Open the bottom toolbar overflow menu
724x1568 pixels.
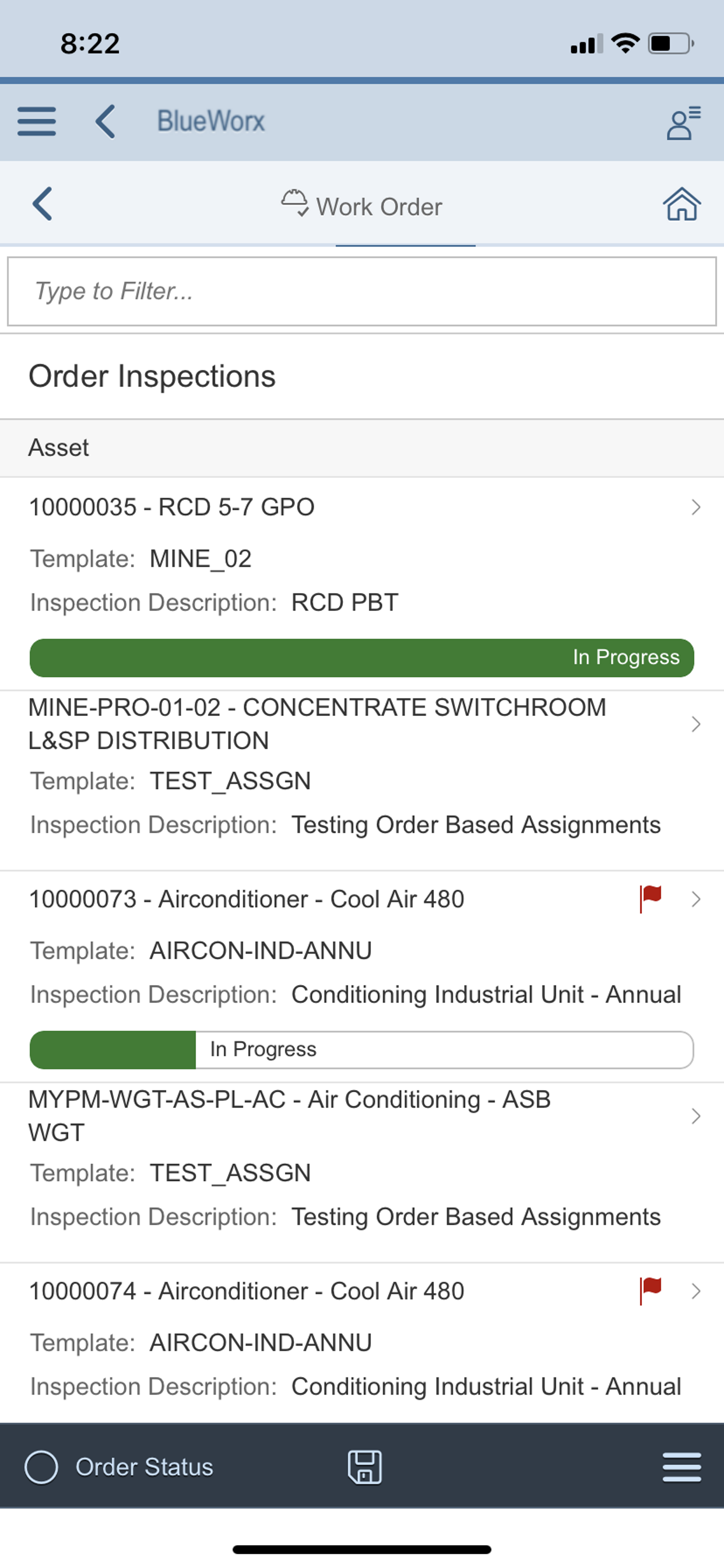(681, 1466)
